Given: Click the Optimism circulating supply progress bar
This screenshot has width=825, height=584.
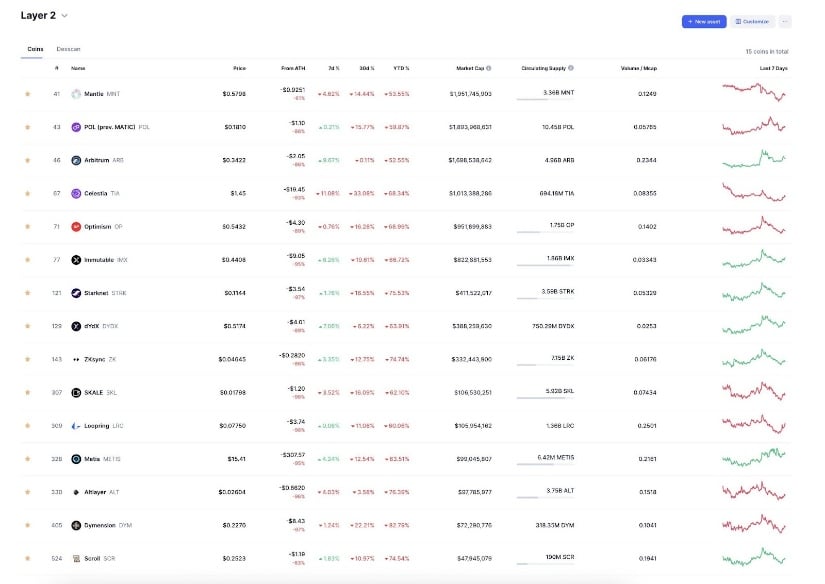Looking at the screenshot, I should [545, 232].
